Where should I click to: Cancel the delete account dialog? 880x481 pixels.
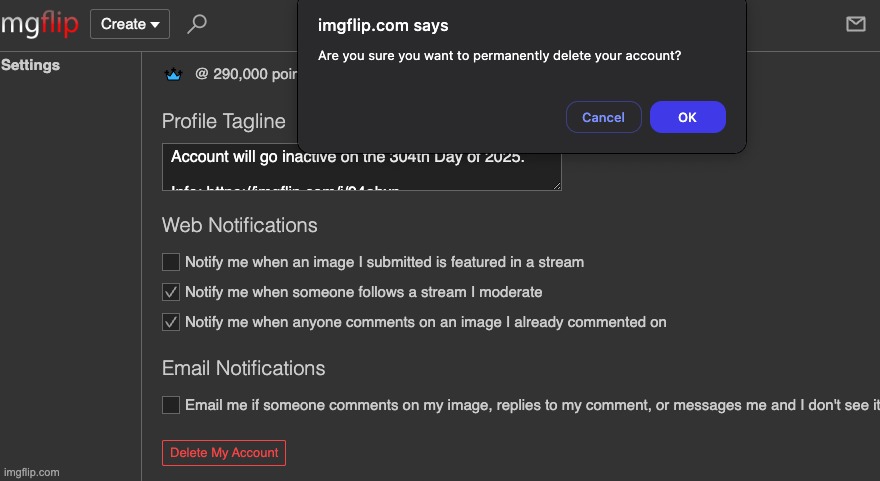tap(603, 117)
